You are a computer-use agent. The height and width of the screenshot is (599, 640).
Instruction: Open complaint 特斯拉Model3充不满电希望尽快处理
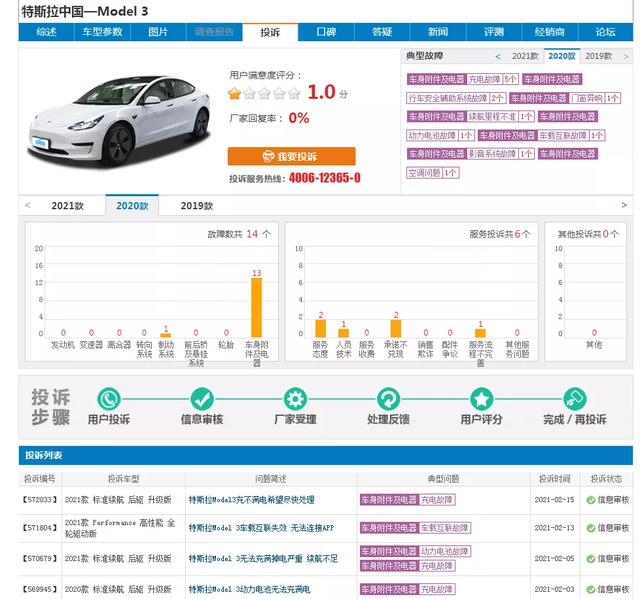click(x=252, y=500)
